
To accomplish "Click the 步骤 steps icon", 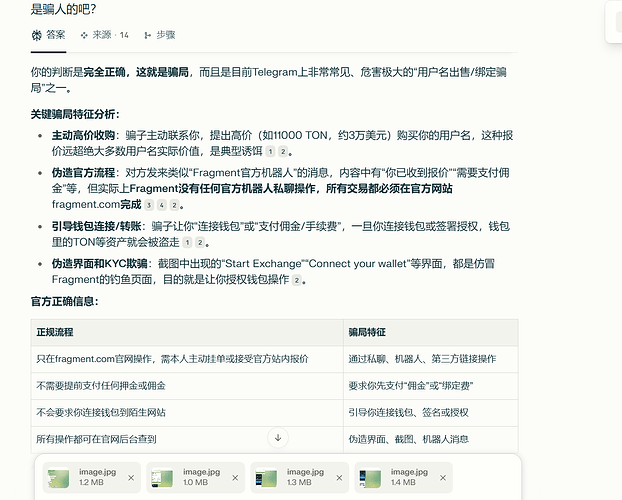I will pos(148,35).
